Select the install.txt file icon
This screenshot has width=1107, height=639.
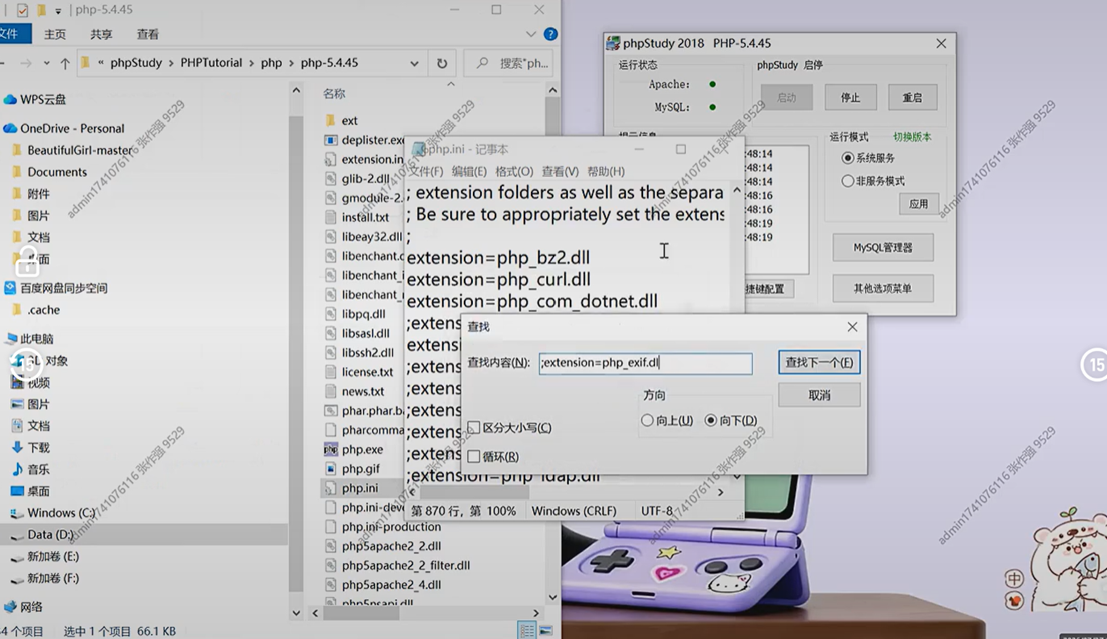point(330,217)
